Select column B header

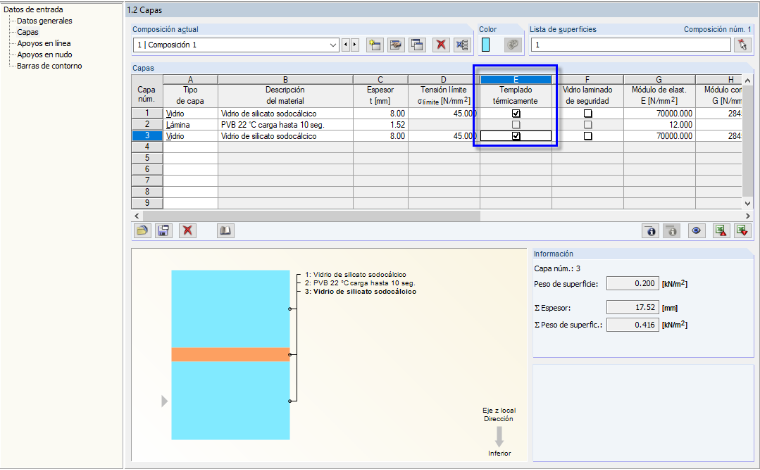pyautogui.click(x=285, y=79)
